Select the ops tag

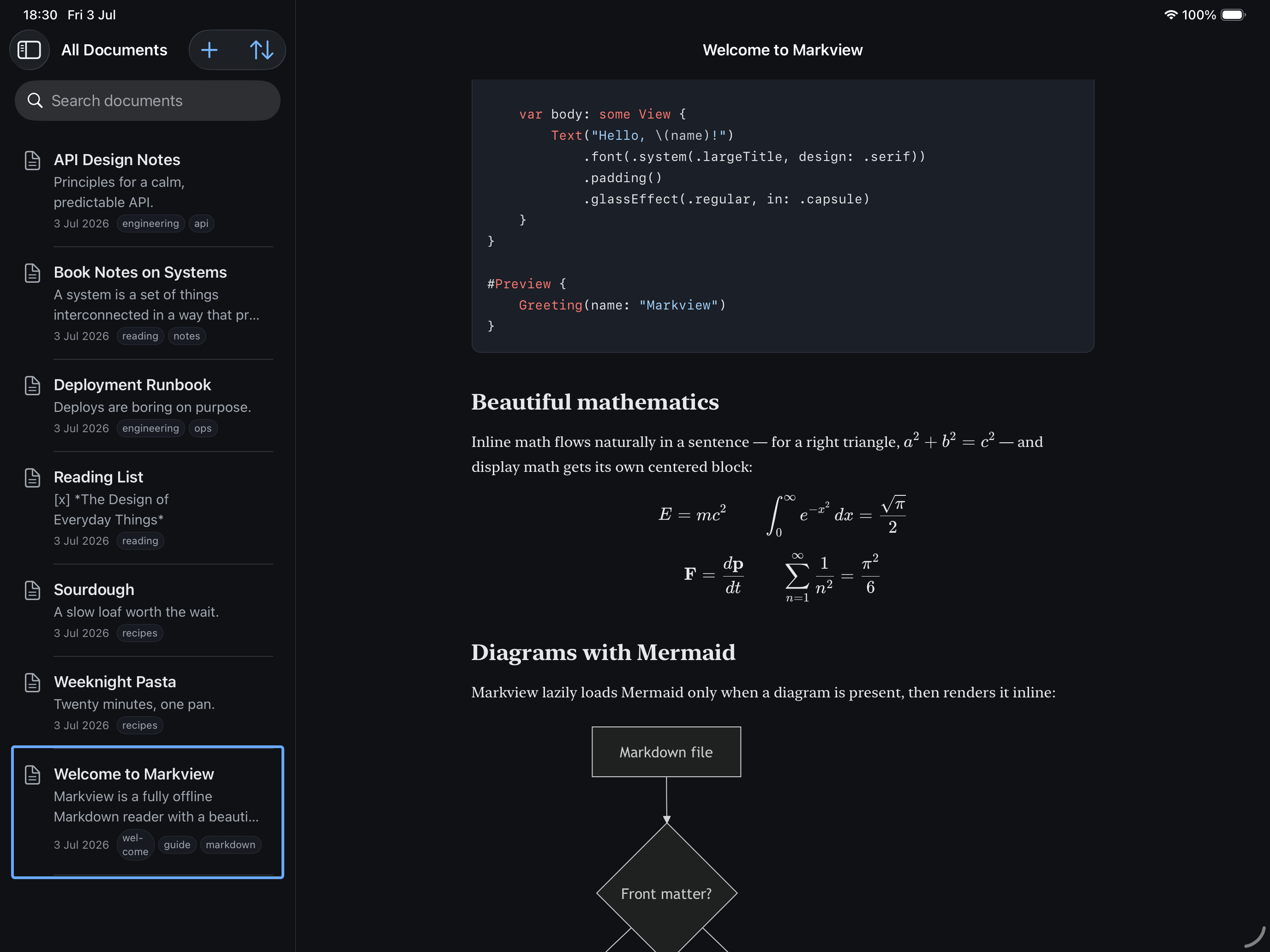coord(203,428)
